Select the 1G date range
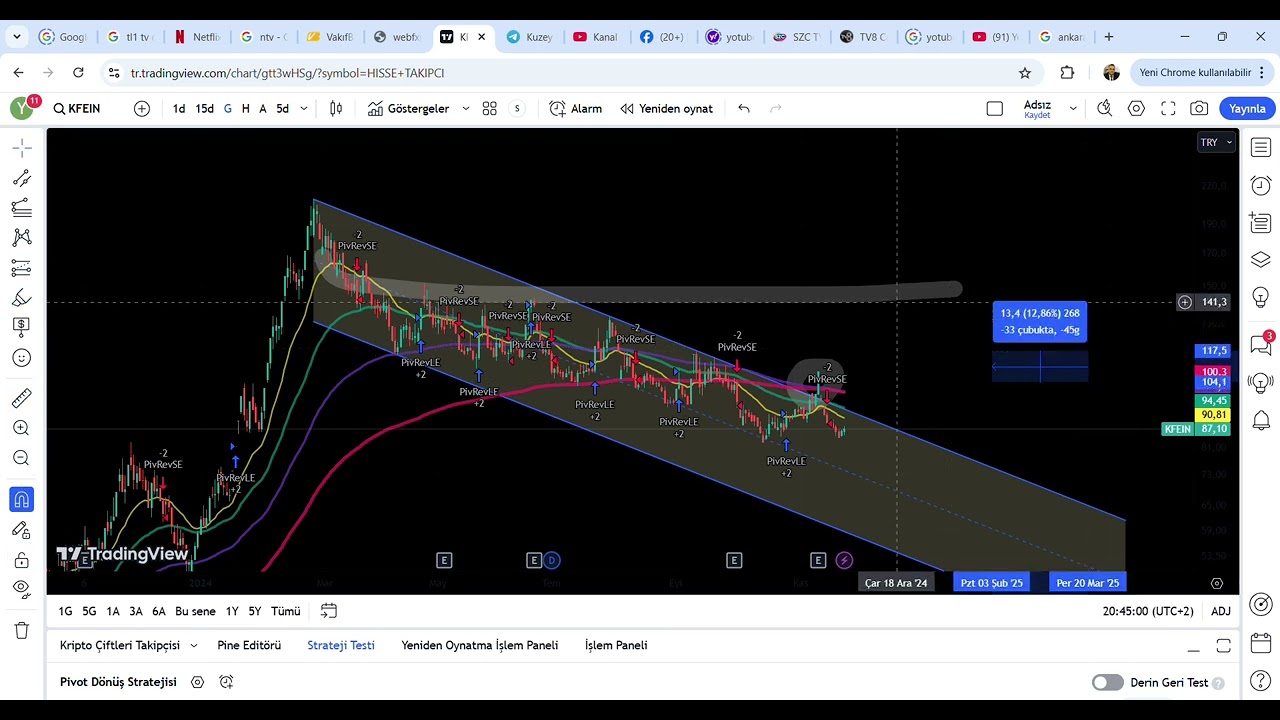Image resolution: width=1280 pixels, height=720 pixels. click(x=65, y=611)
